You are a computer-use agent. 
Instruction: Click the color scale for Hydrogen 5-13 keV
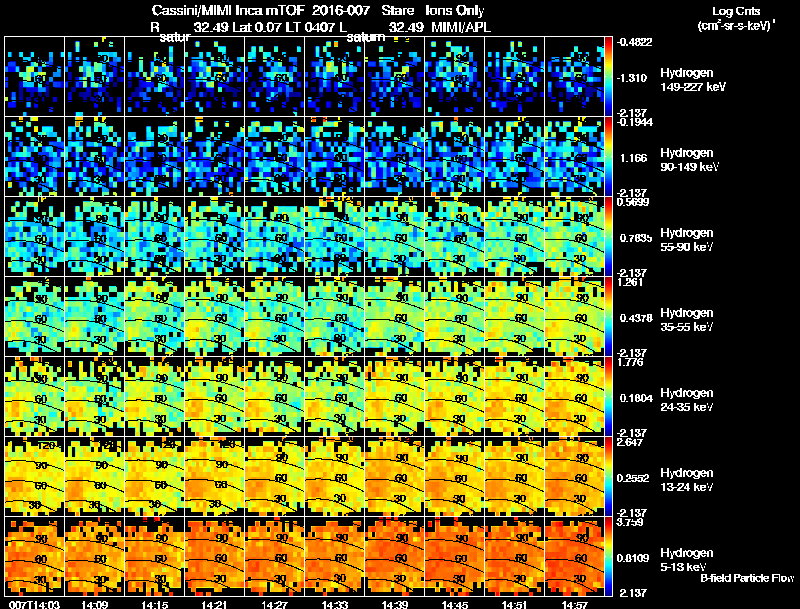click(608, 556)
